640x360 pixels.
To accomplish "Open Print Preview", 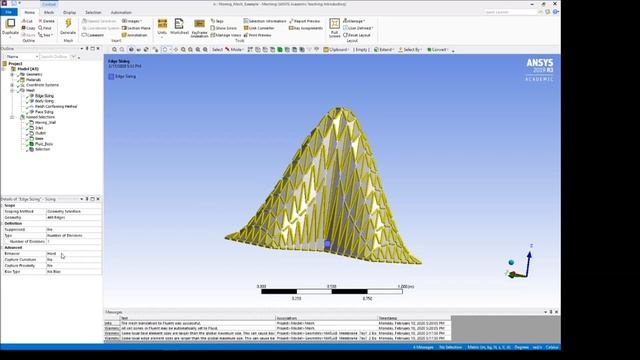I will (x=257, y=35).
